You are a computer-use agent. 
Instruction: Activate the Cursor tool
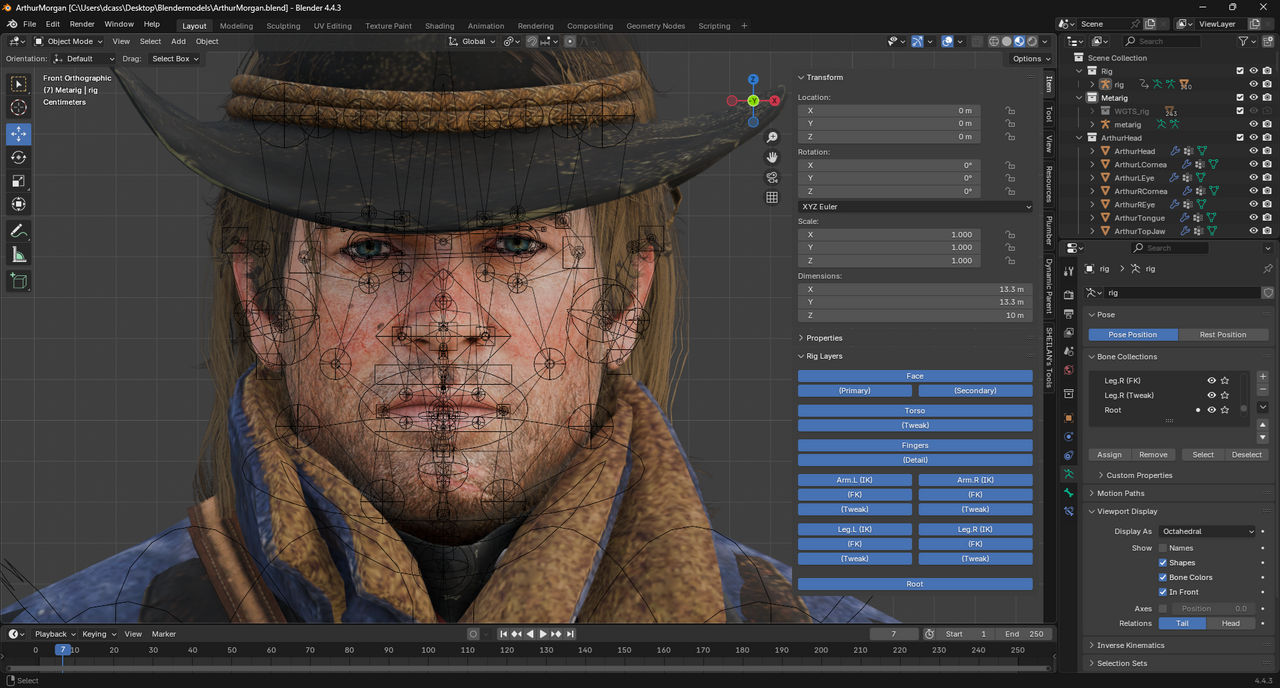pos(19,108)
